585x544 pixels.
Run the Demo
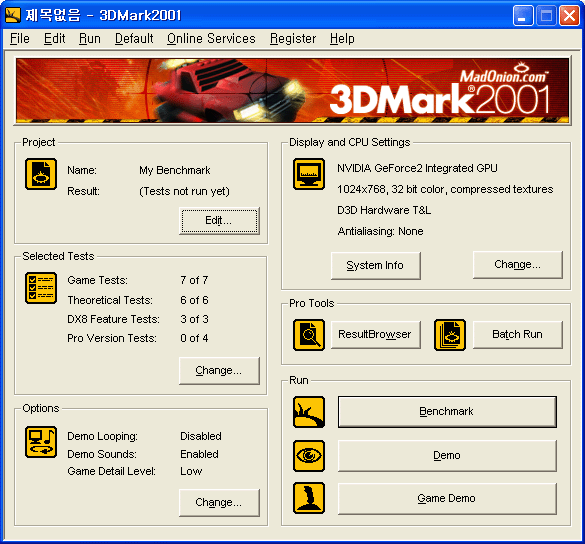447,456
